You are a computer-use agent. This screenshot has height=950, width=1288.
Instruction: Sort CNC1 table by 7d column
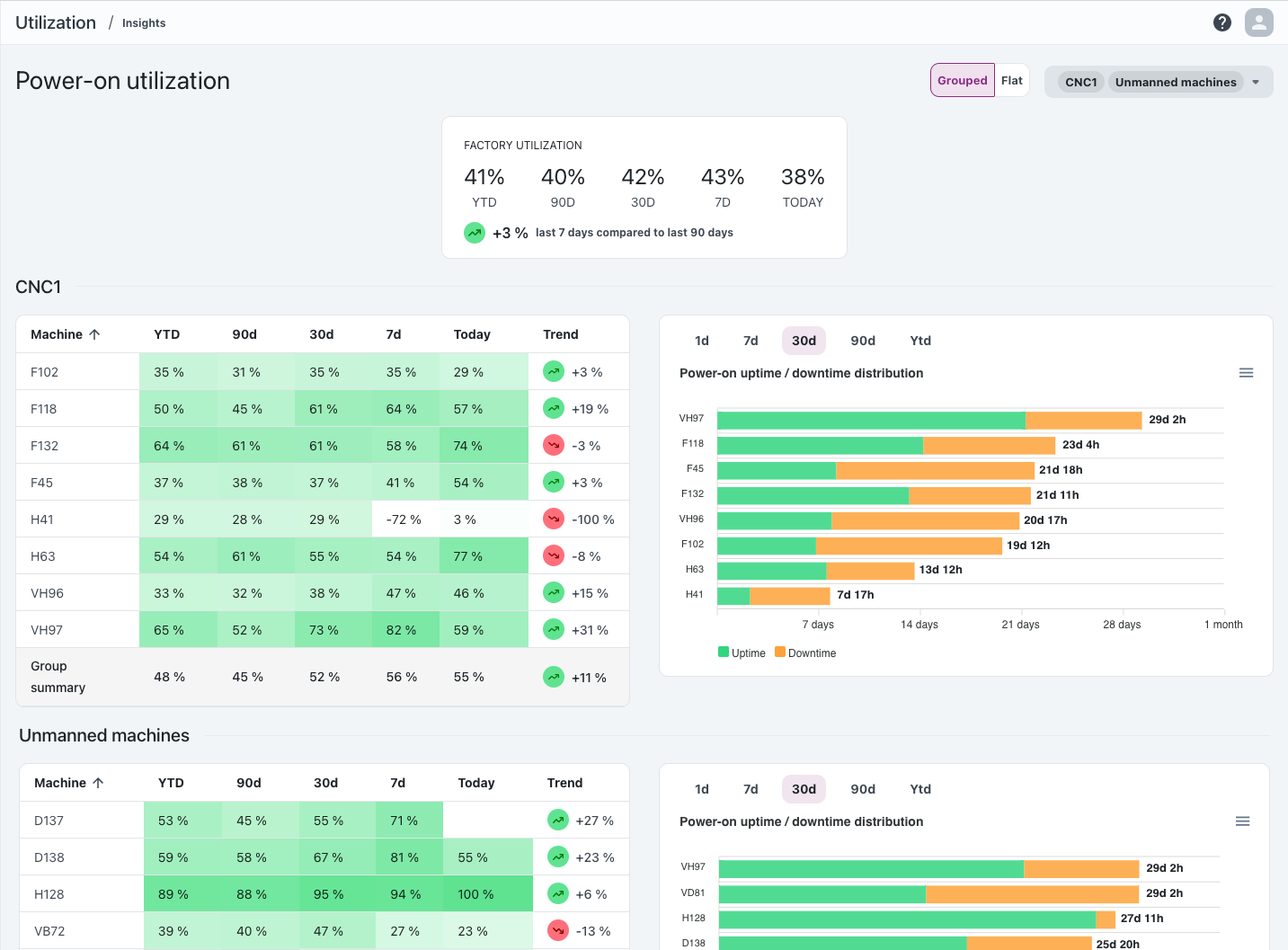(x=394, y=334)
